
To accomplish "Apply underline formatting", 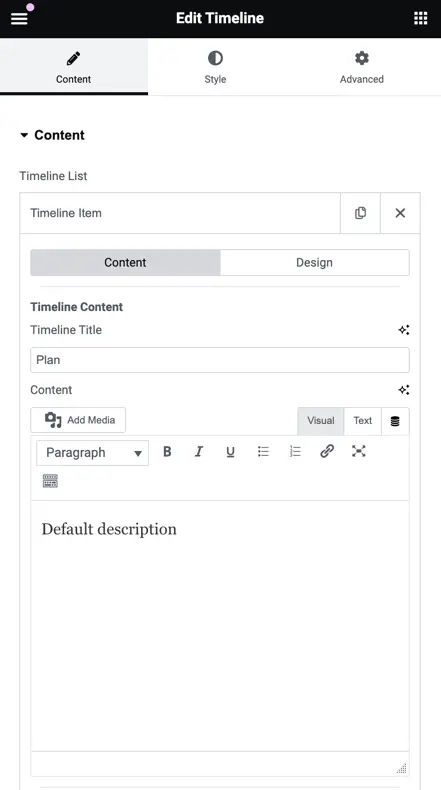I will coord(230,452).
